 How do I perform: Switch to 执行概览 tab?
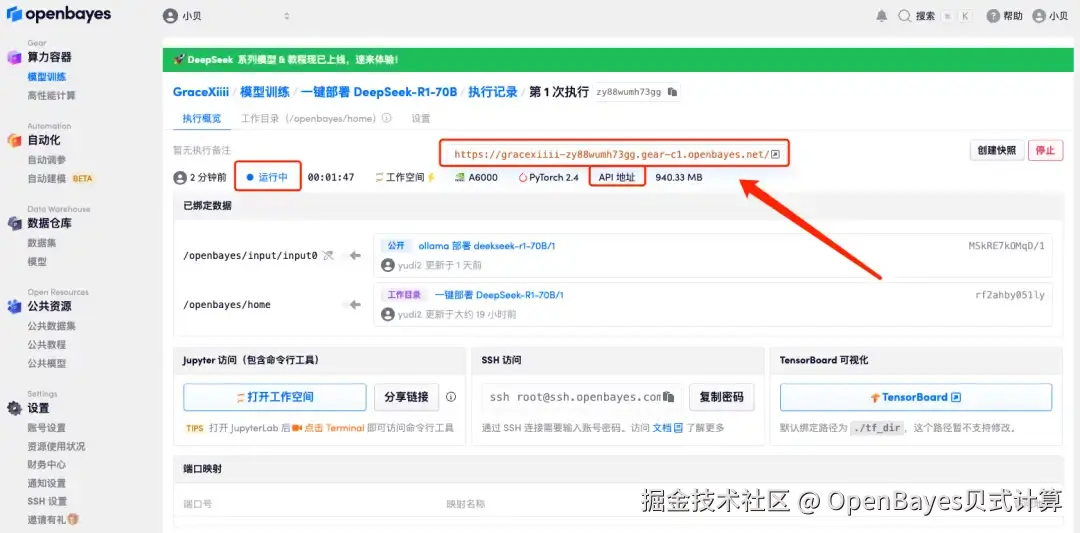click(202, 118)
